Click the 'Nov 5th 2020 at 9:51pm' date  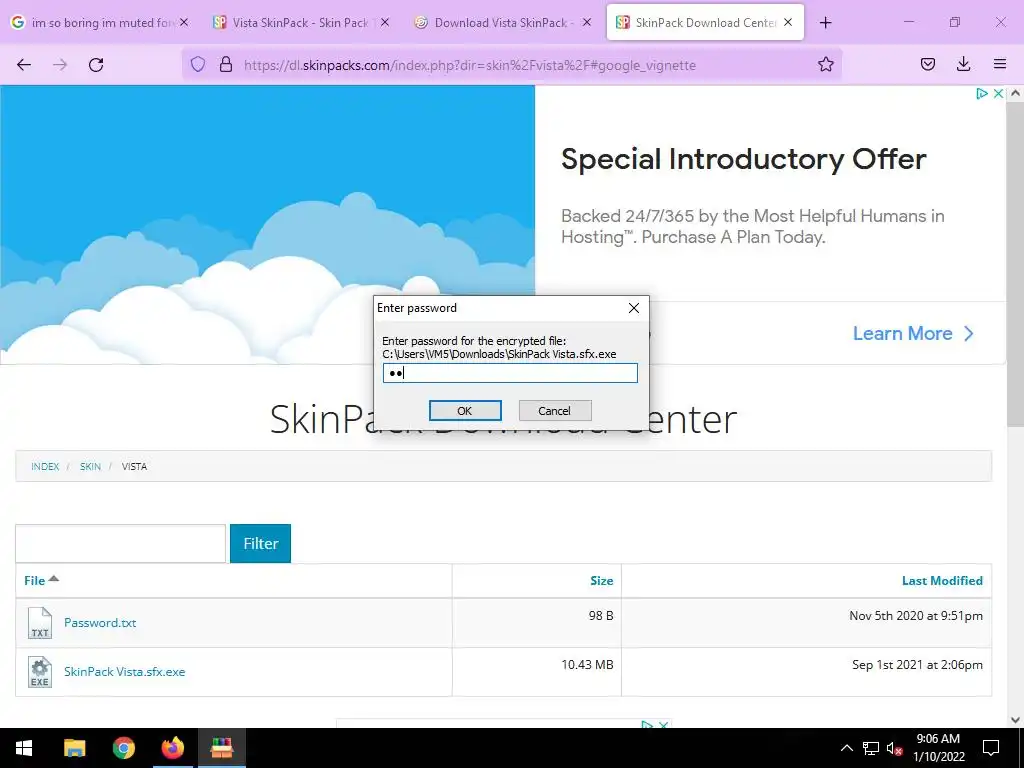click(916, 615)
